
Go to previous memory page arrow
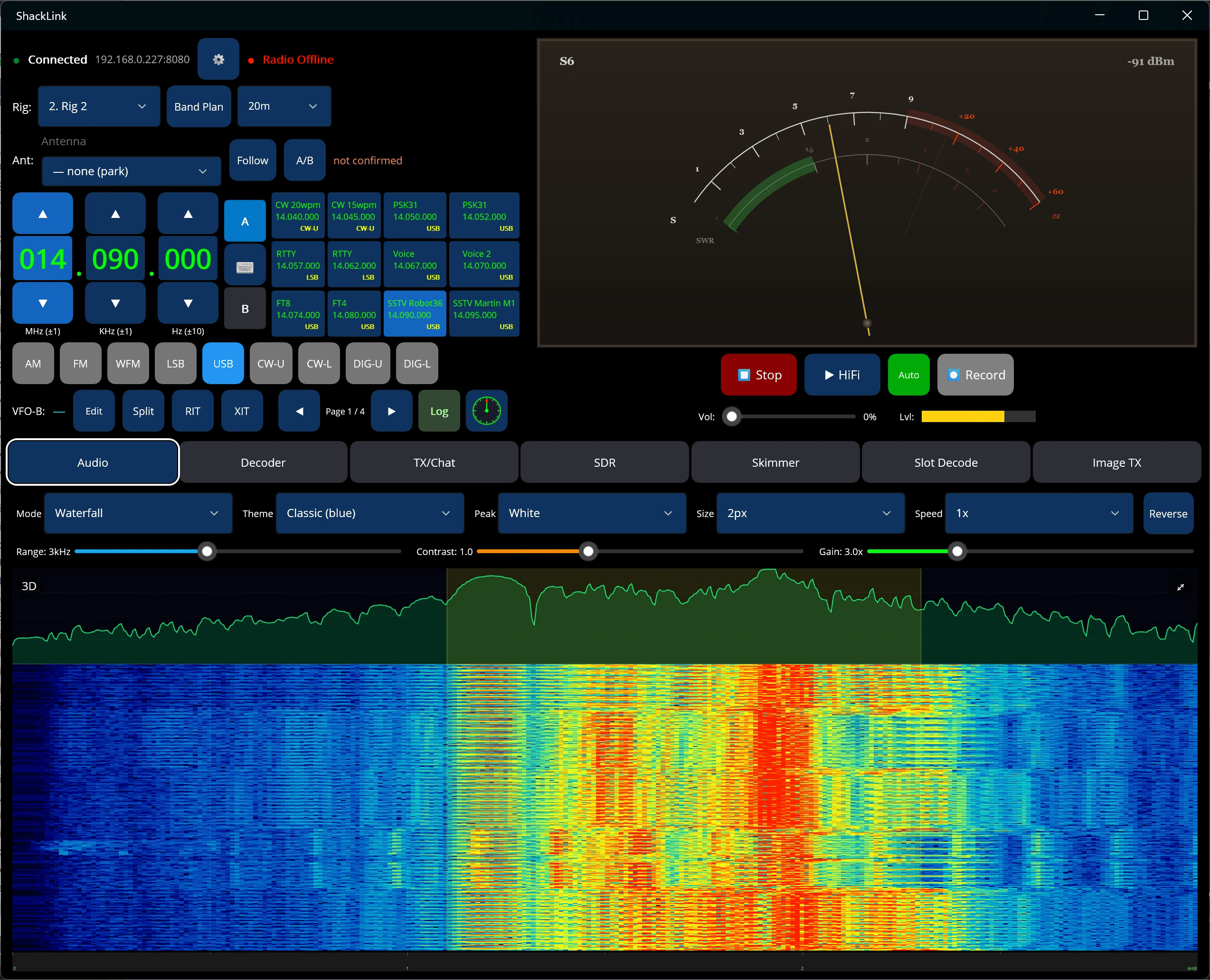(x=299, y=411)
